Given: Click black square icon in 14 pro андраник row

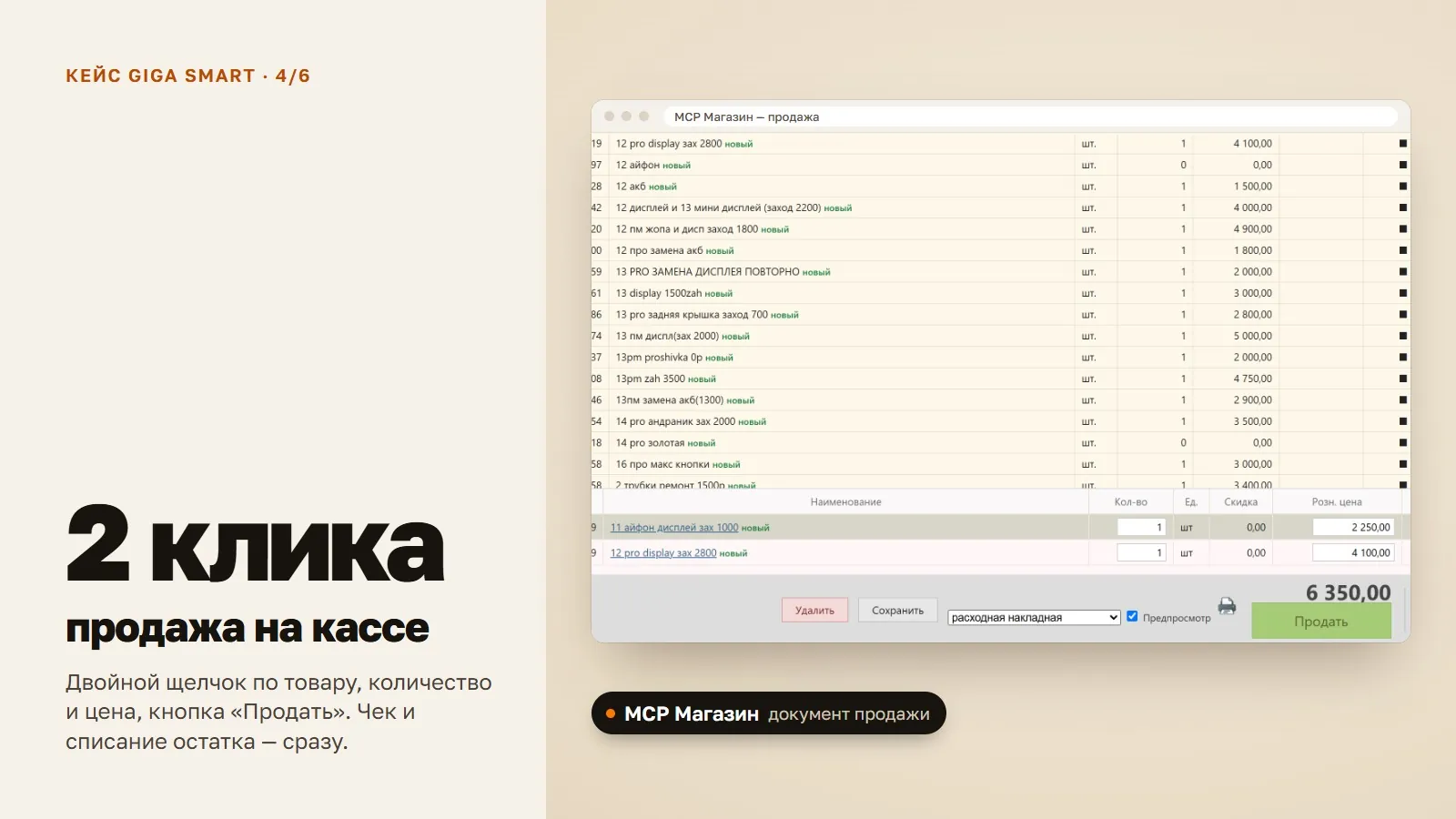Looking at the screenshot, I should (x=1403, y=421).
